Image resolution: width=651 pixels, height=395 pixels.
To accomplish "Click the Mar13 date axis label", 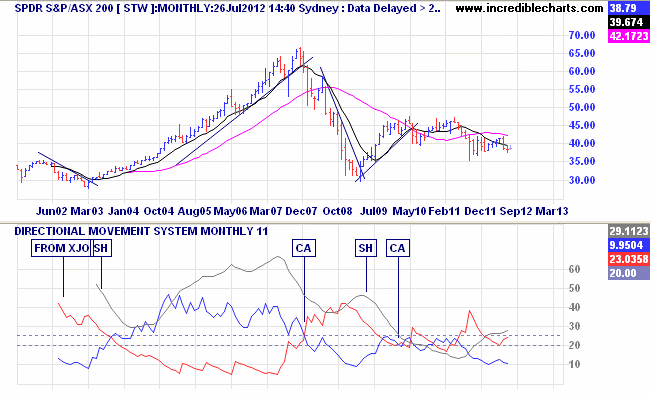I will pos(552,211).
